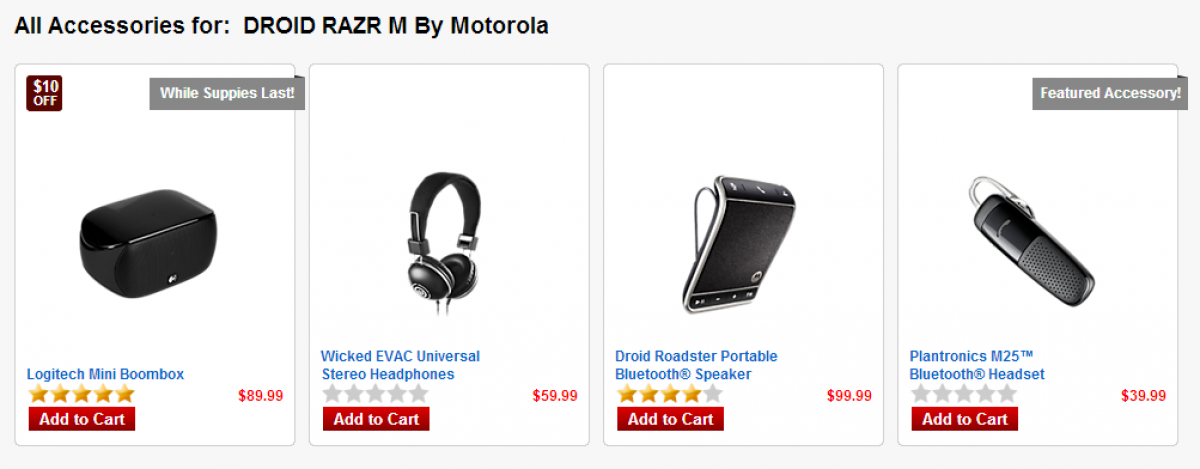The image size is (1200, 469).
Task: Add Logitech Mini Boombox to cart
Action: point(81,419)
